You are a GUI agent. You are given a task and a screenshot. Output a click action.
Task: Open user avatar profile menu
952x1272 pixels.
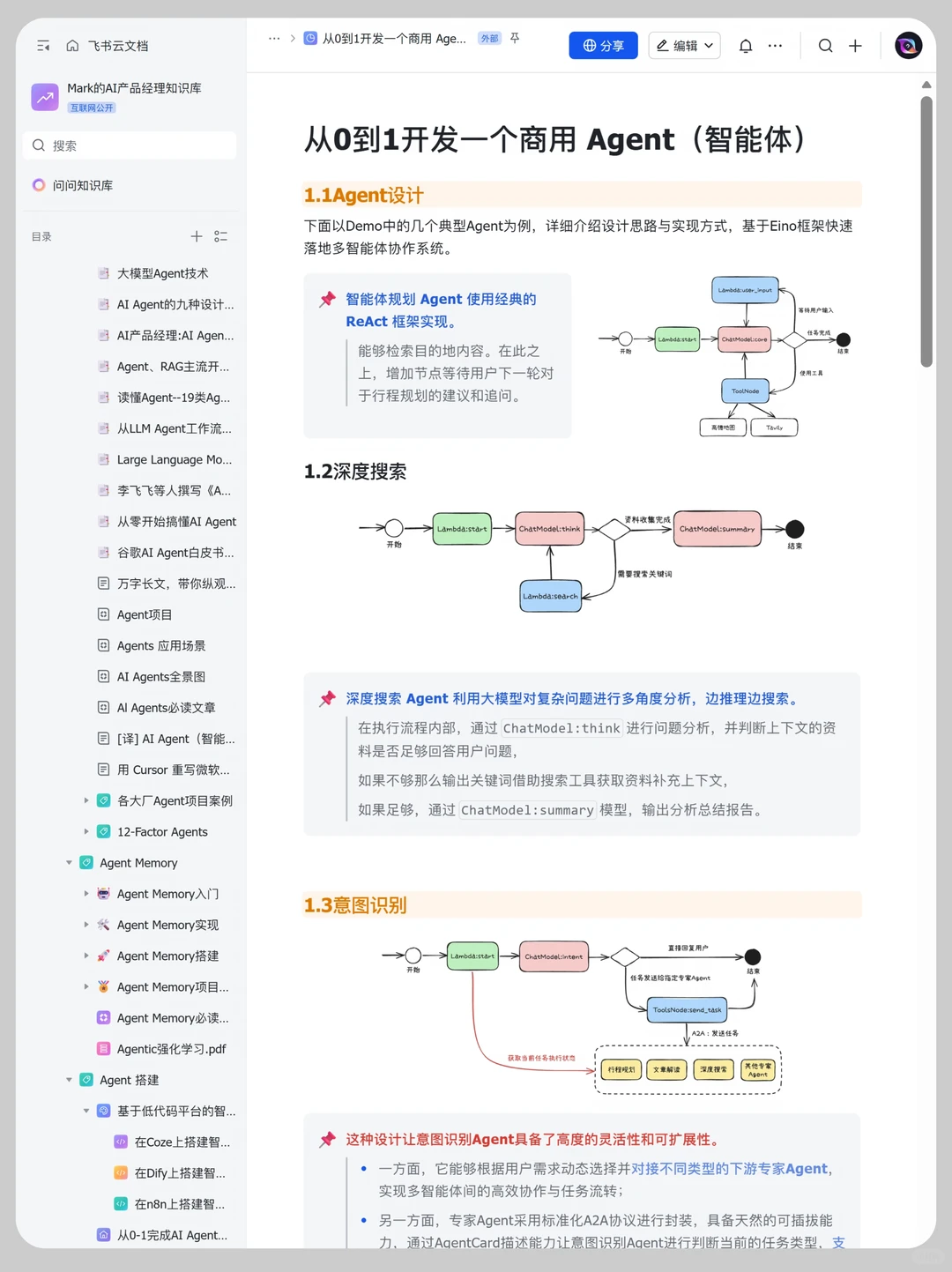(x=908, y=46)
